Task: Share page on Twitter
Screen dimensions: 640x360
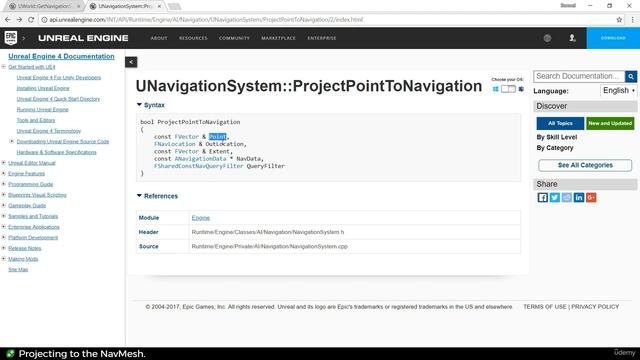Action: pyautogui.click(x=555, y=198)
